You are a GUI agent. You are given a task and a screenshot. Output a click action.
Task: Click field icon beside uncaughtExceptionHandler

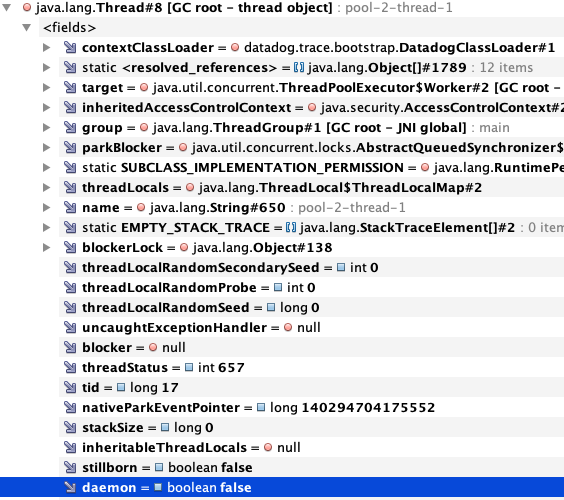click(70, 327)
